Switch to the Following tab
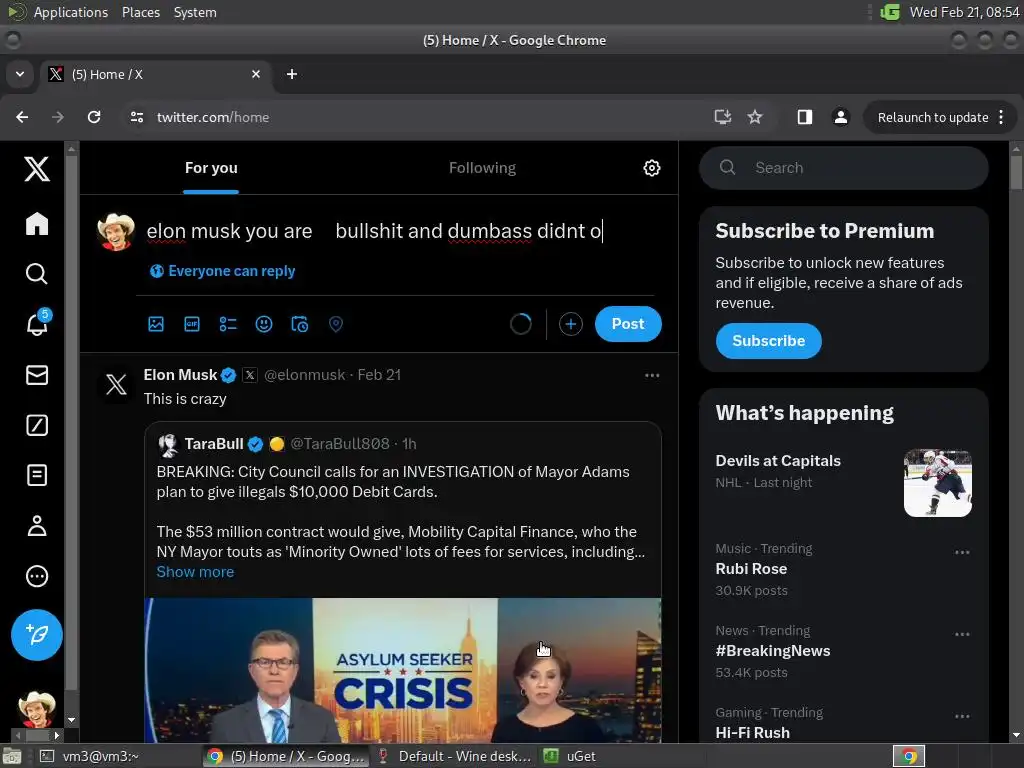Screen dimensions: 1024x768 [482, 168]
